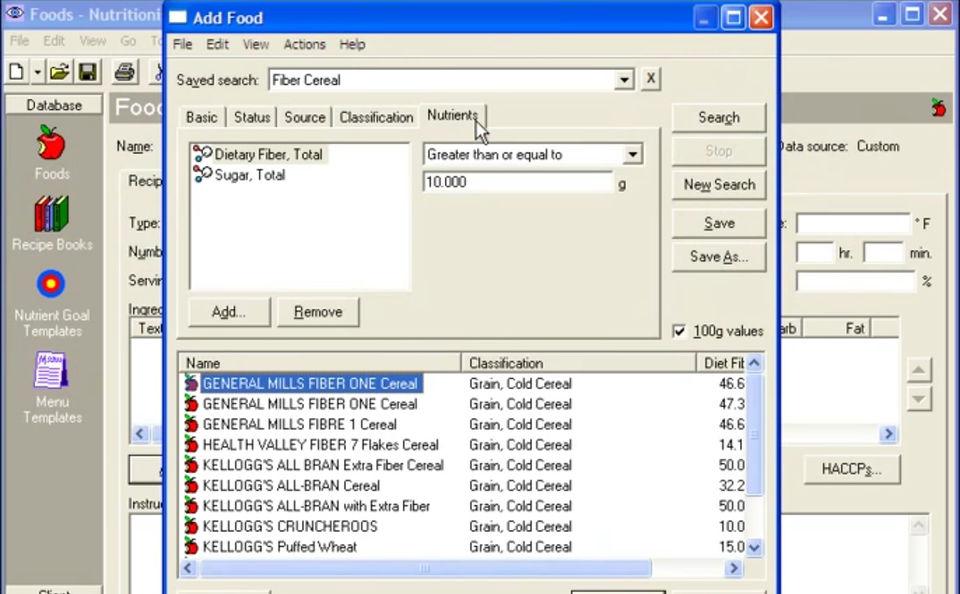The width and height of the screenshot is (960, 594).
Task: Click results list horizontal scrollbar thumb
Action: 425,568
